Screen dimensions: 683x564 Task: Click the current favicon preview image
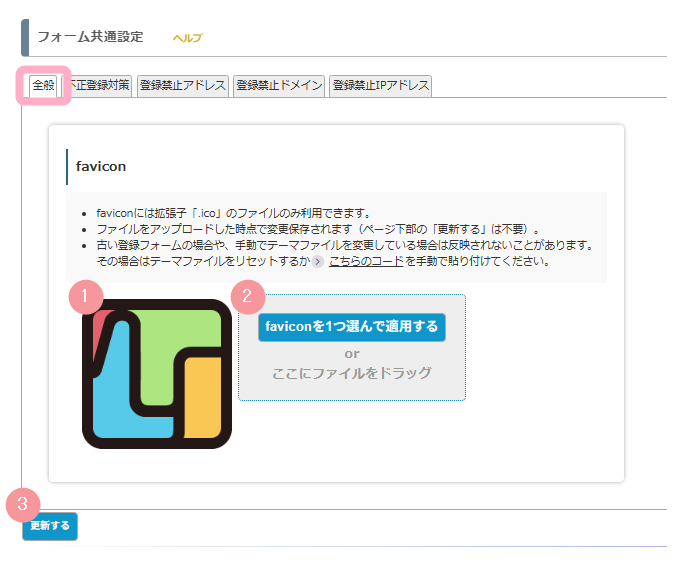[x=157, y=374]
